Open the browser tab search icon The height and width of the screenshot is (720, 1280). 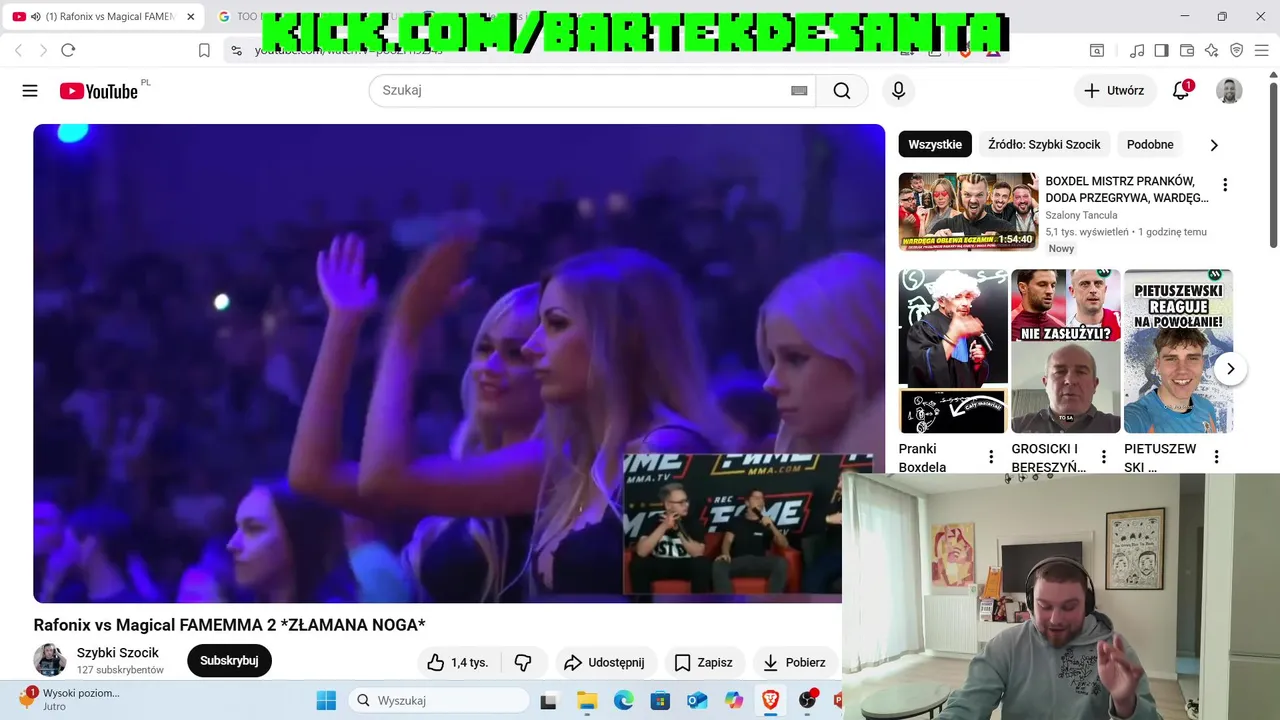pyautogui.click(x=1097, y=50)
